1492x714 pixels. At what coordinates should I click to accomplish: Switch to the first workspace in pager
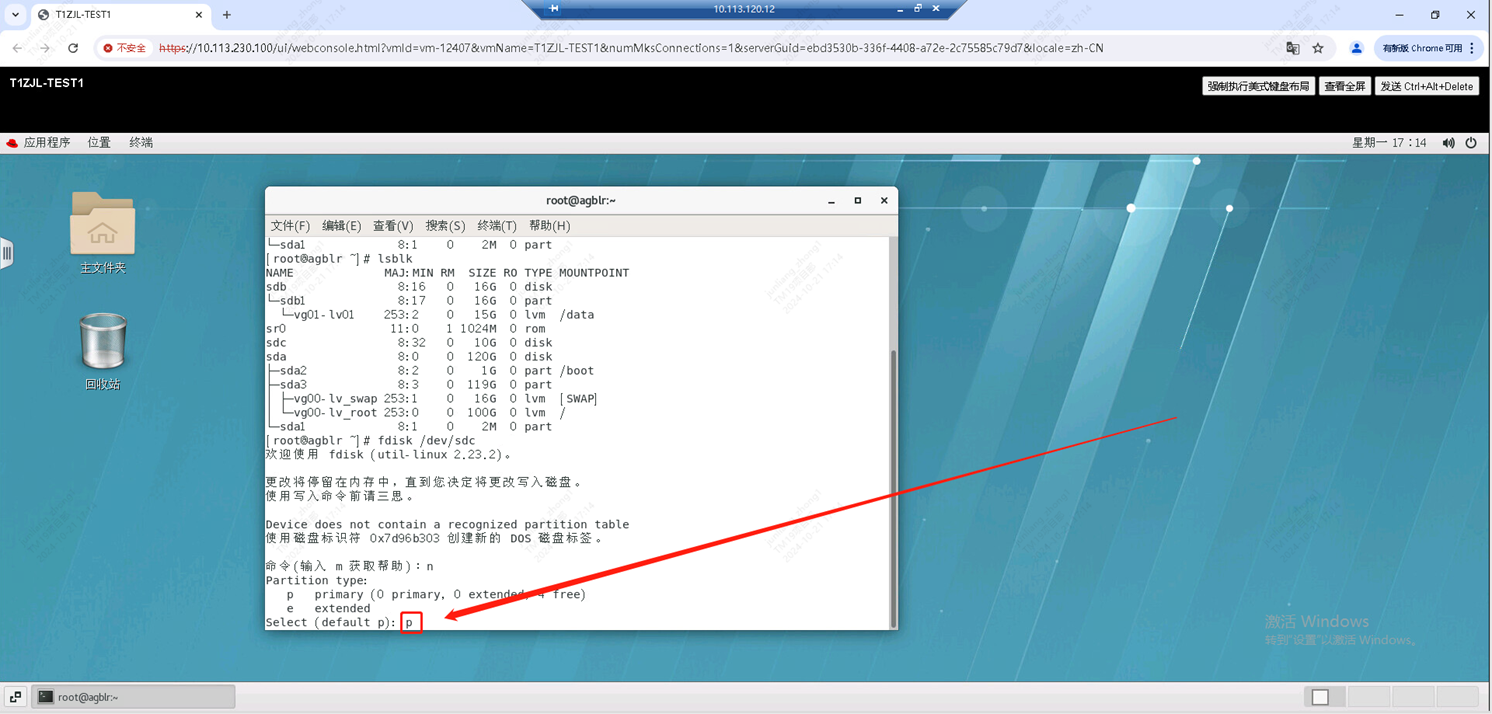(1320, 697)
